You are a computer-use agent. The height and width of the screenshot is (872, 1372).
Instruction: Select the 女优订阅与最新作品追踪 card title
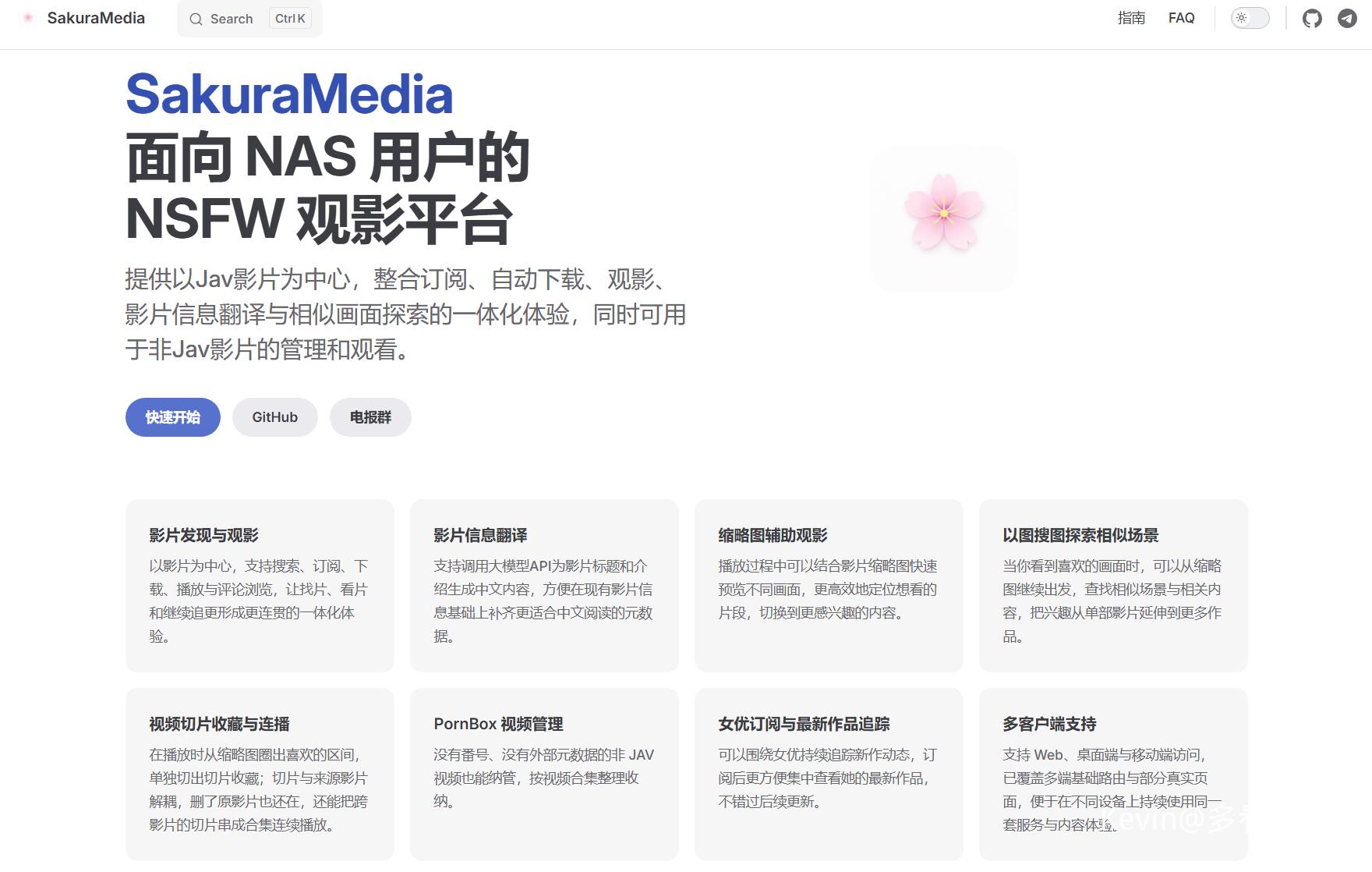(804, 724)
